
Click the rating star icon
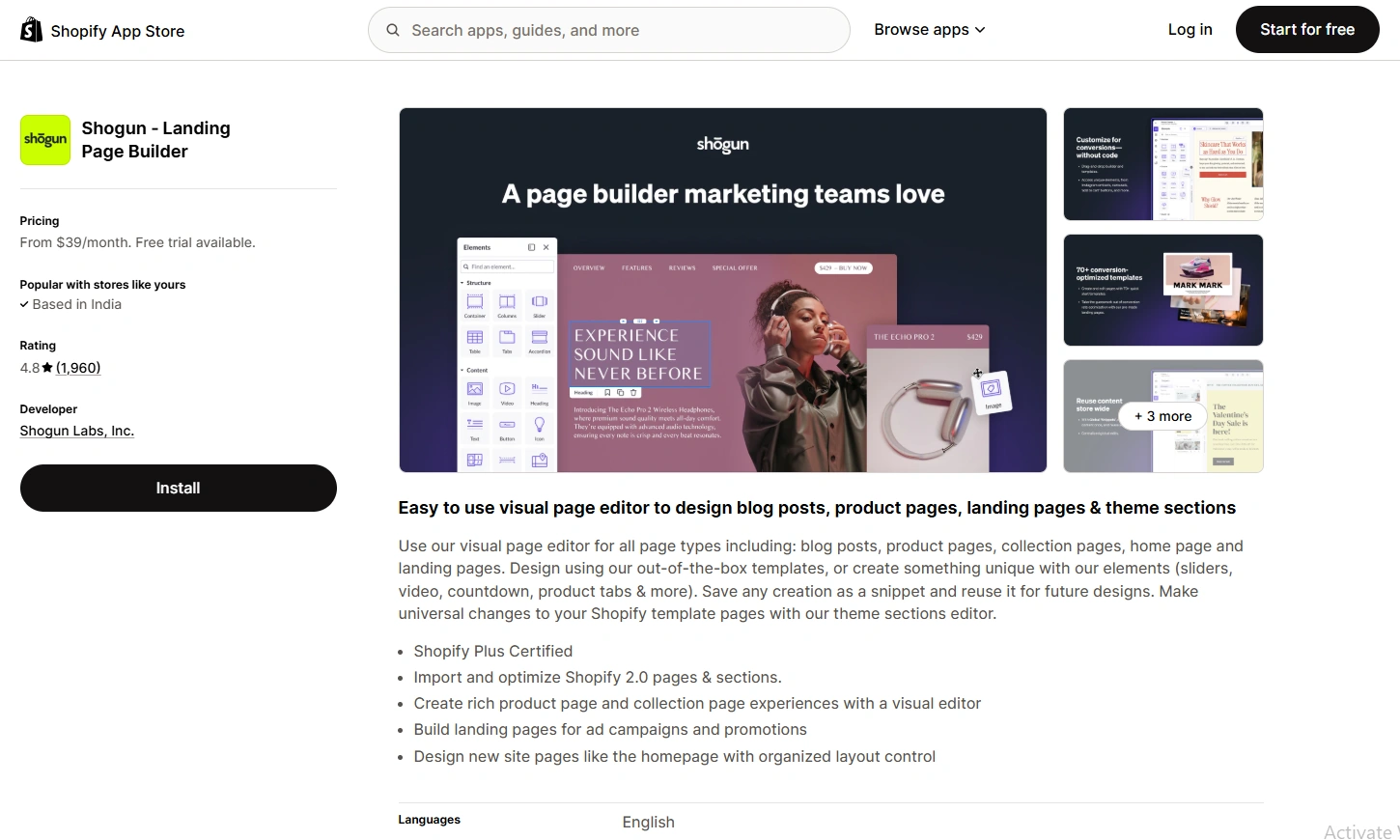pos(47,368)
